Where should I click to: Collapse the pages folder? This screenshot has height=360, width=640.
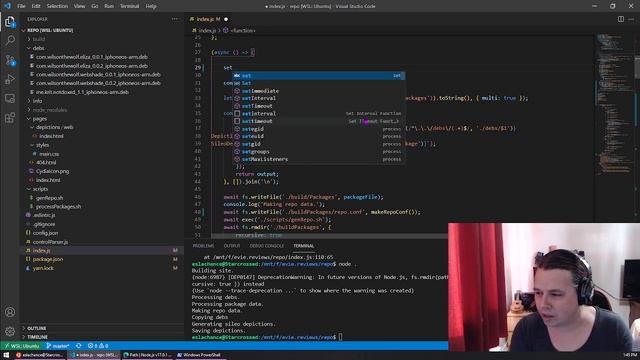pyautogui.click(x=40, y=119)
